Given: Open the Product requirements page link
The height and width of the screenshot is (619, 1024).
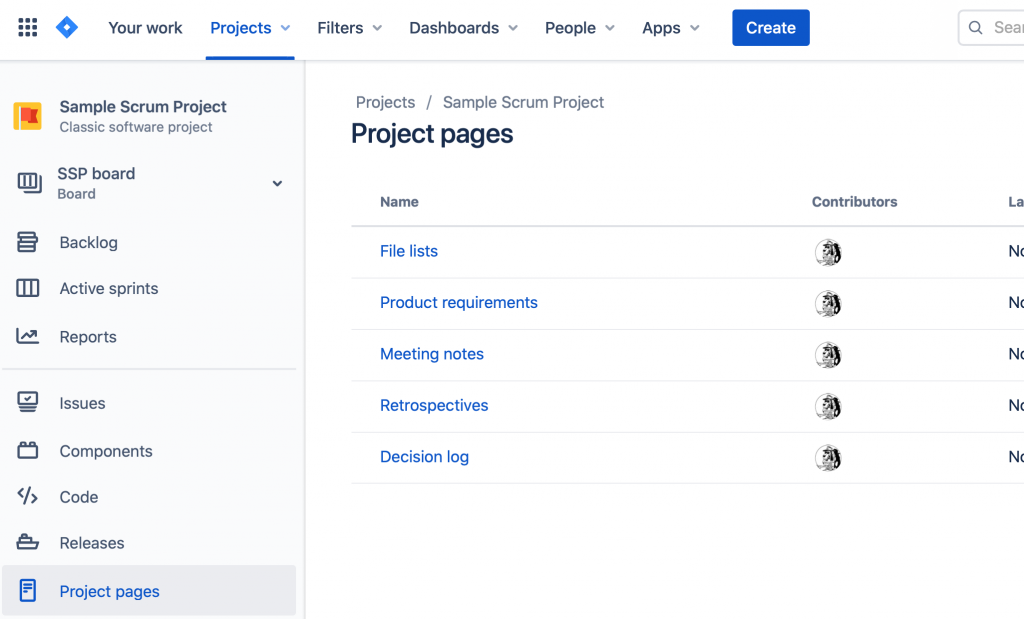Looking at the screenshot, I should click(458, 302).
